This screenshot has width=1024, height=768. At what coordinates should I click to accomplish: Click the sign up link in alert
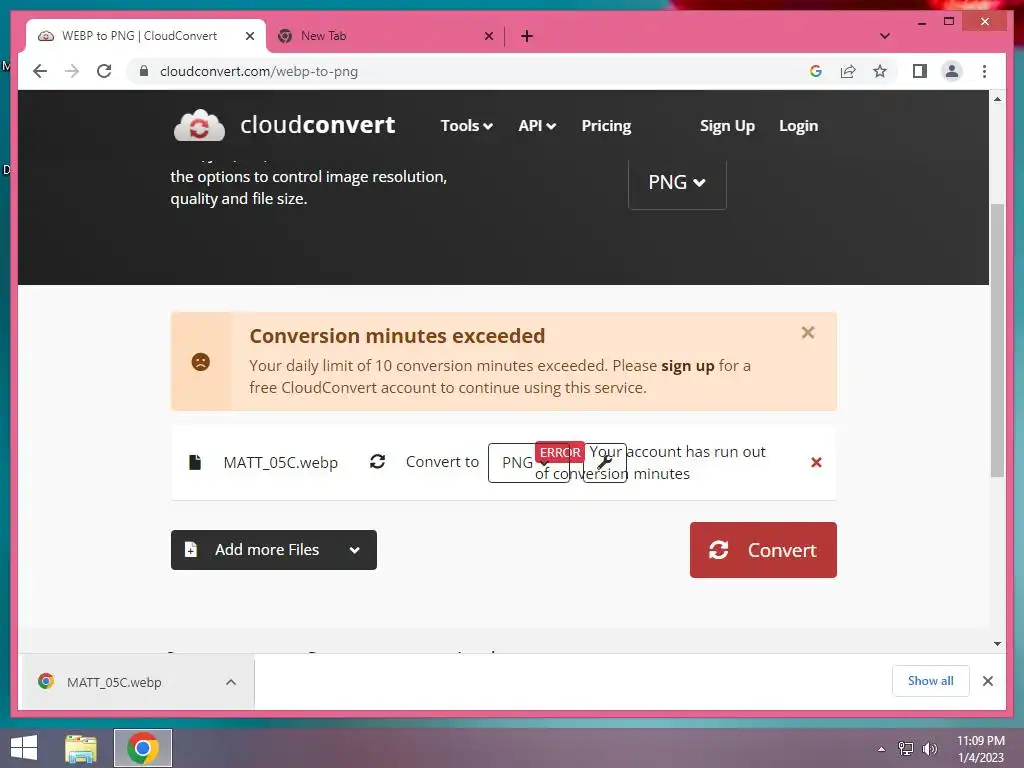click(687, 366)
